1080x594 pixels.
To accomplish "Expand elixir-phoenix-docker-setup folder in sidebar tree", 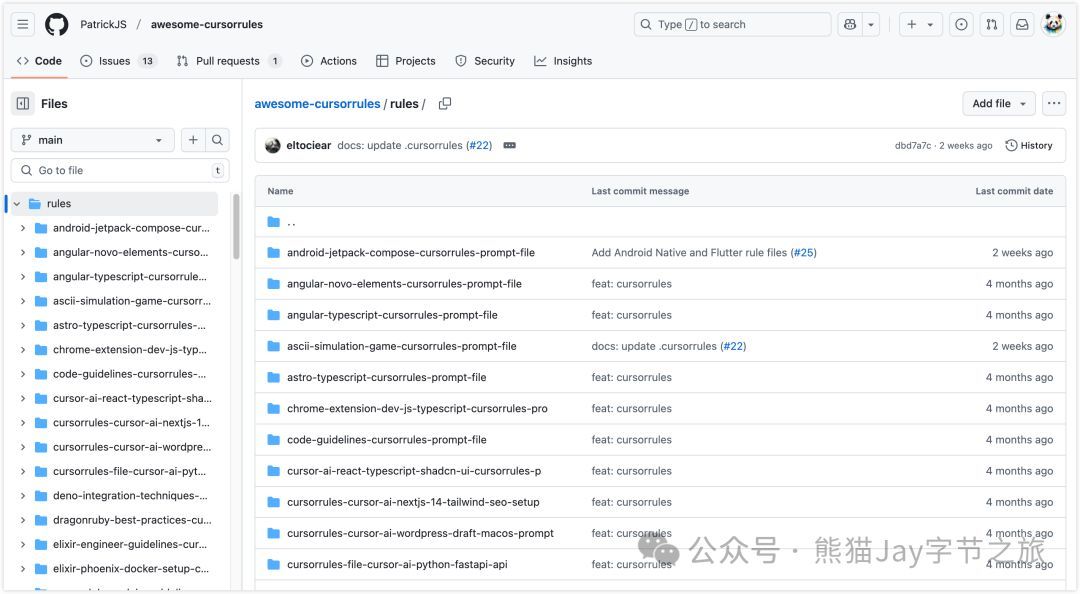I will click(23, 569).
